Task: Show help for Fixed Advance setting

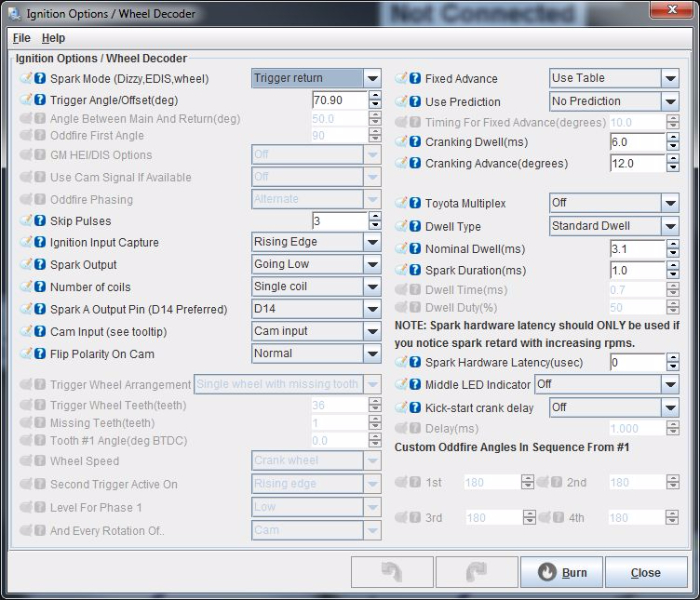Action: click(x=415, y=78)
